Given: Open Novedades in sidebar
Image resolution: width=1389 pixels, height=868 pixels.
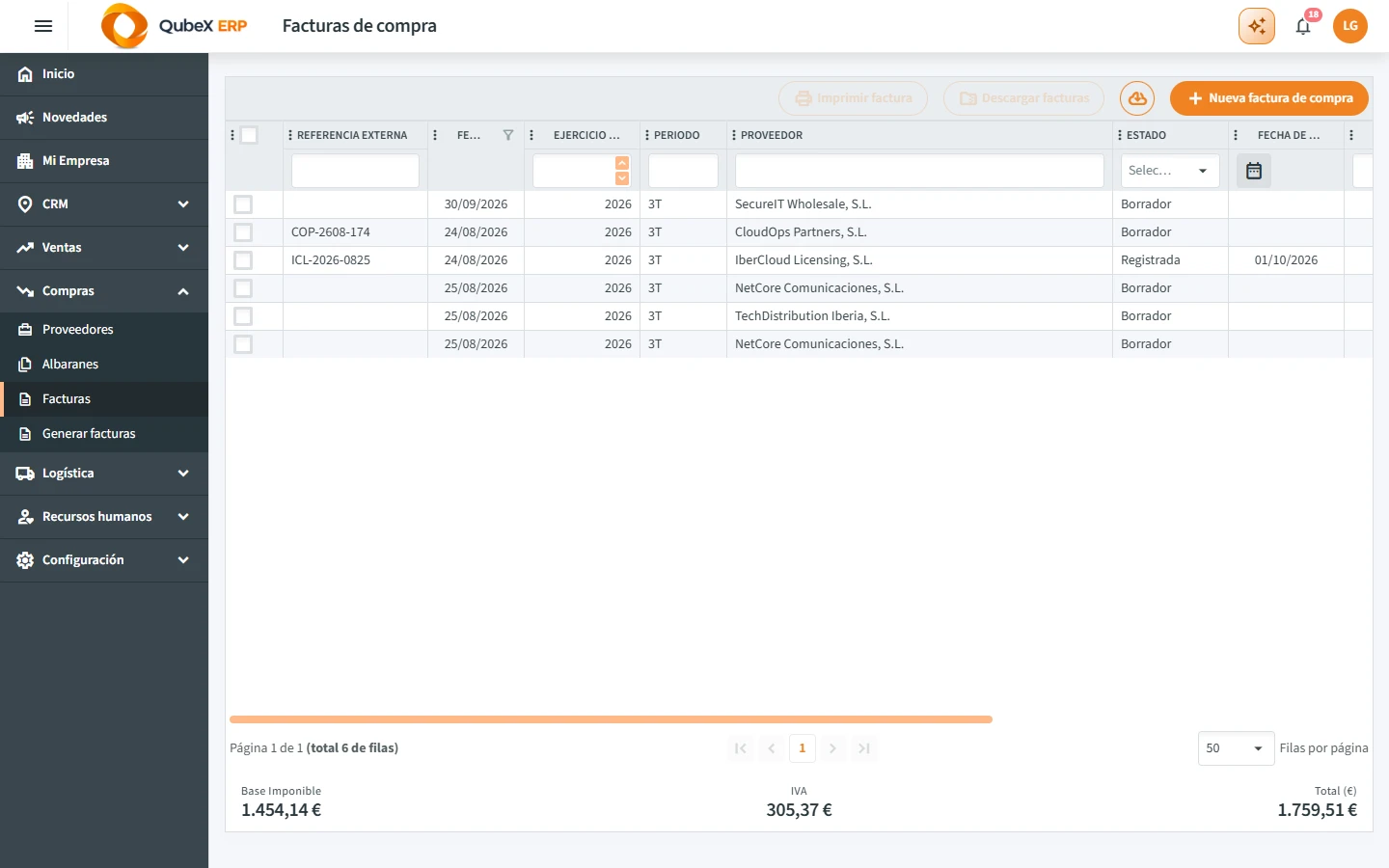Looking at the screenshot, I should pyautogui.click(x=104, y=118).
